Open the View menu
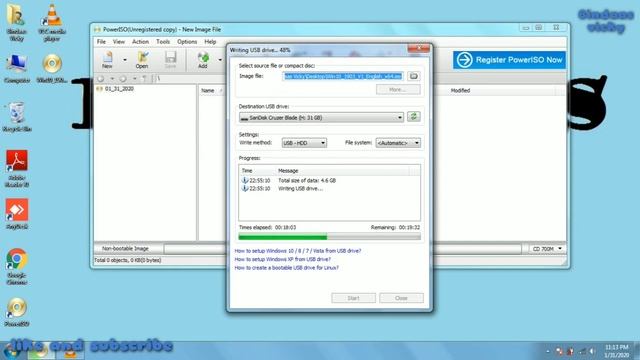640x360 pixels. pos(119,42)
